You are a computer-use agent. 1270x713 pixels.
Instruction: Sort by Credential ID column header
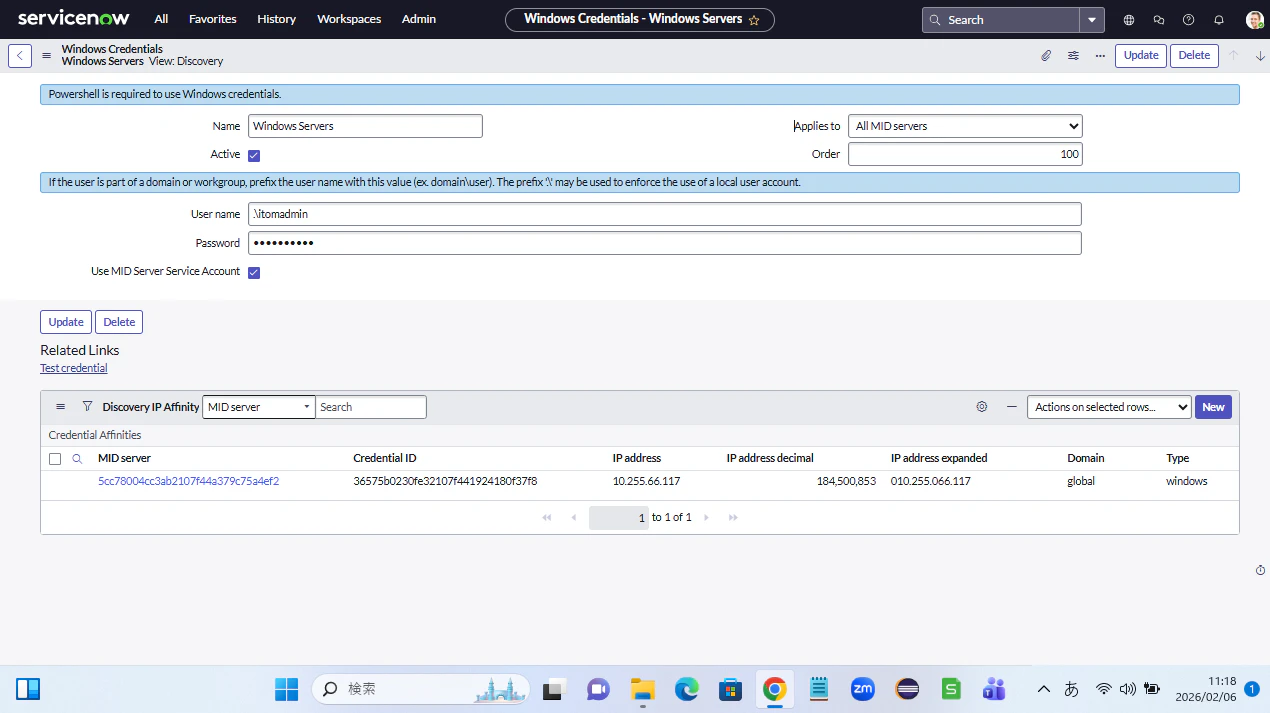click(x=385, y=458)
